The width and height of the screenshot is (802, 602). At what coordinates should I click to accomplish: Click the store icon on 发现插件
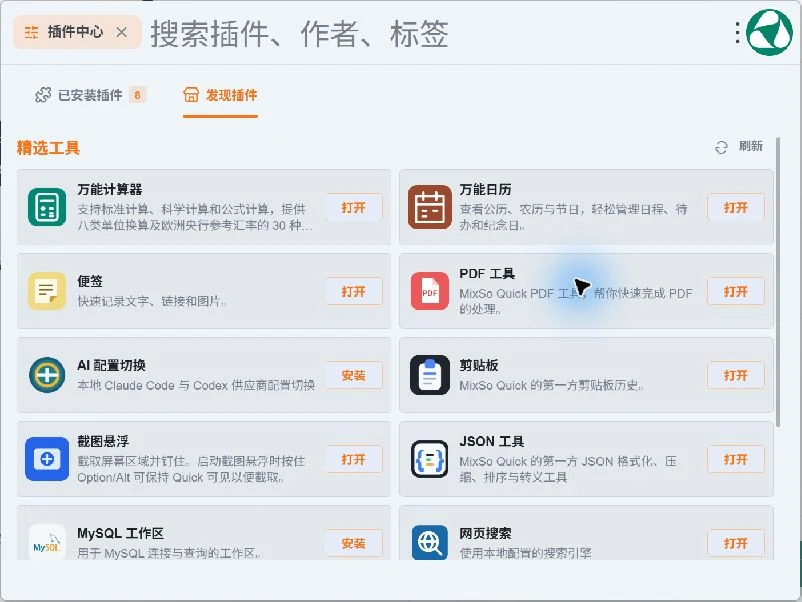tap(191, 95)
